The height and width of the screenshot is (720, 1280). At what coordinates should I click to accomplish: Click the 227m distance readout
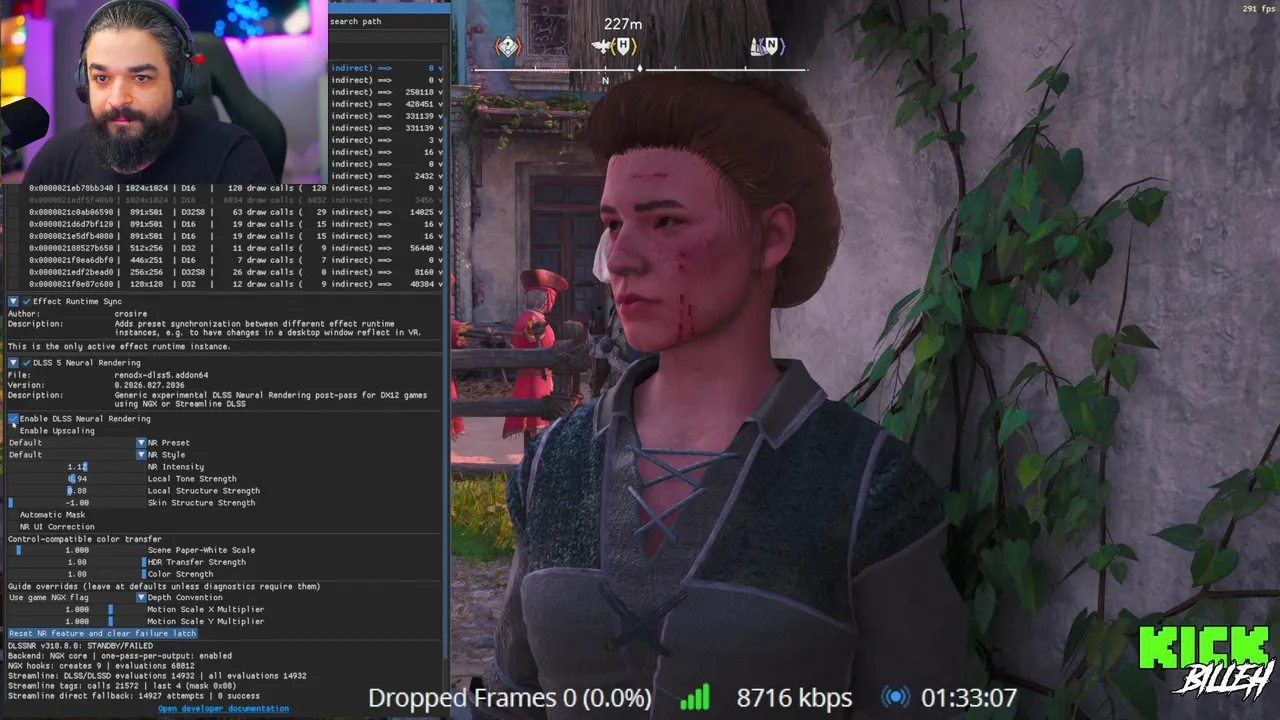coord(623,23)
